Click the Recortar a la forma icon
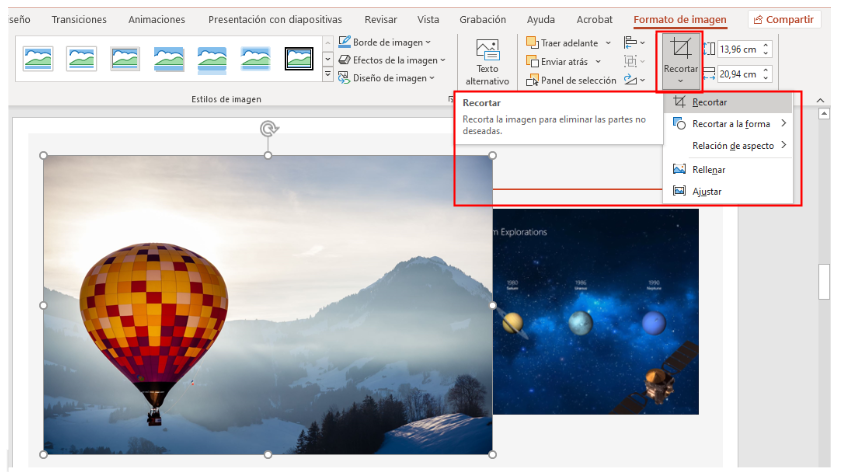This screenshot has width=842, height=472. [x=679, y=124]
